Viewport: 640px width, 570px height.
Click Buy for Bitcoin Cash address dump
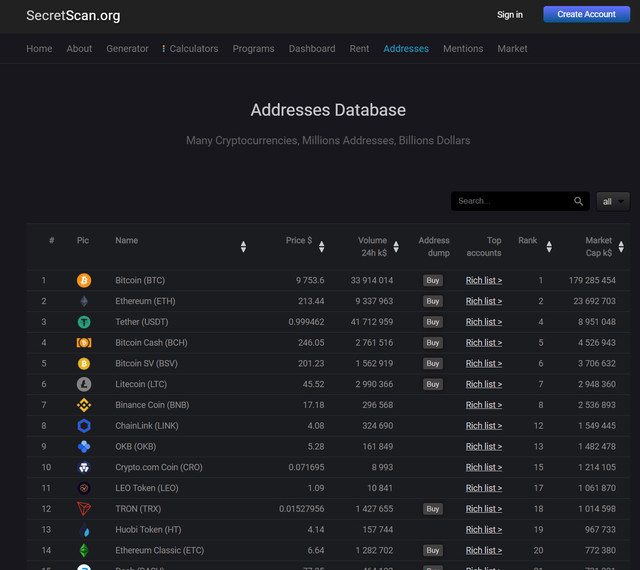[433, 343]
